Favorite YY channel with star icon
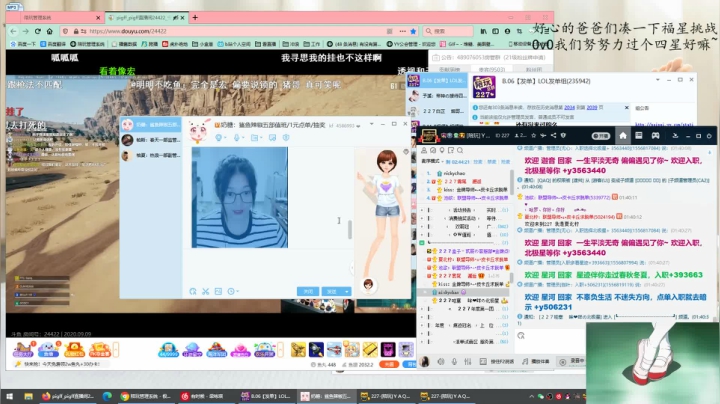The width and height of the screenshot is (720, 404). click(534, 135)
